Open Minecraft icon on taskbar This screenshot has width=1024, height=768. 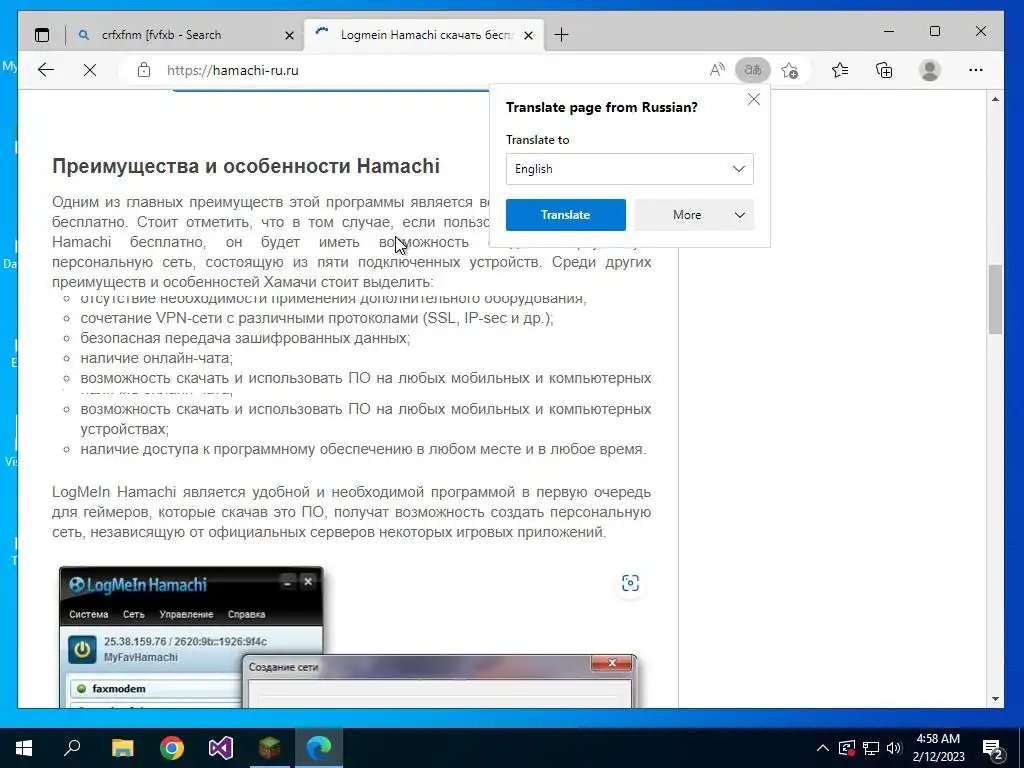(x=270, y=748)
